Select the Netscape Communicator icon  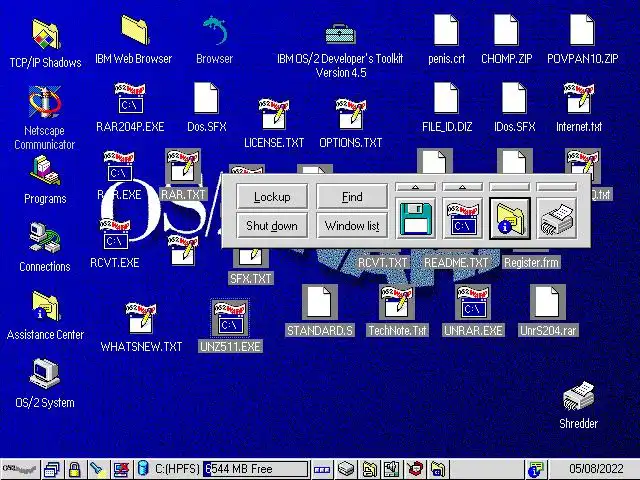point(45,101)
